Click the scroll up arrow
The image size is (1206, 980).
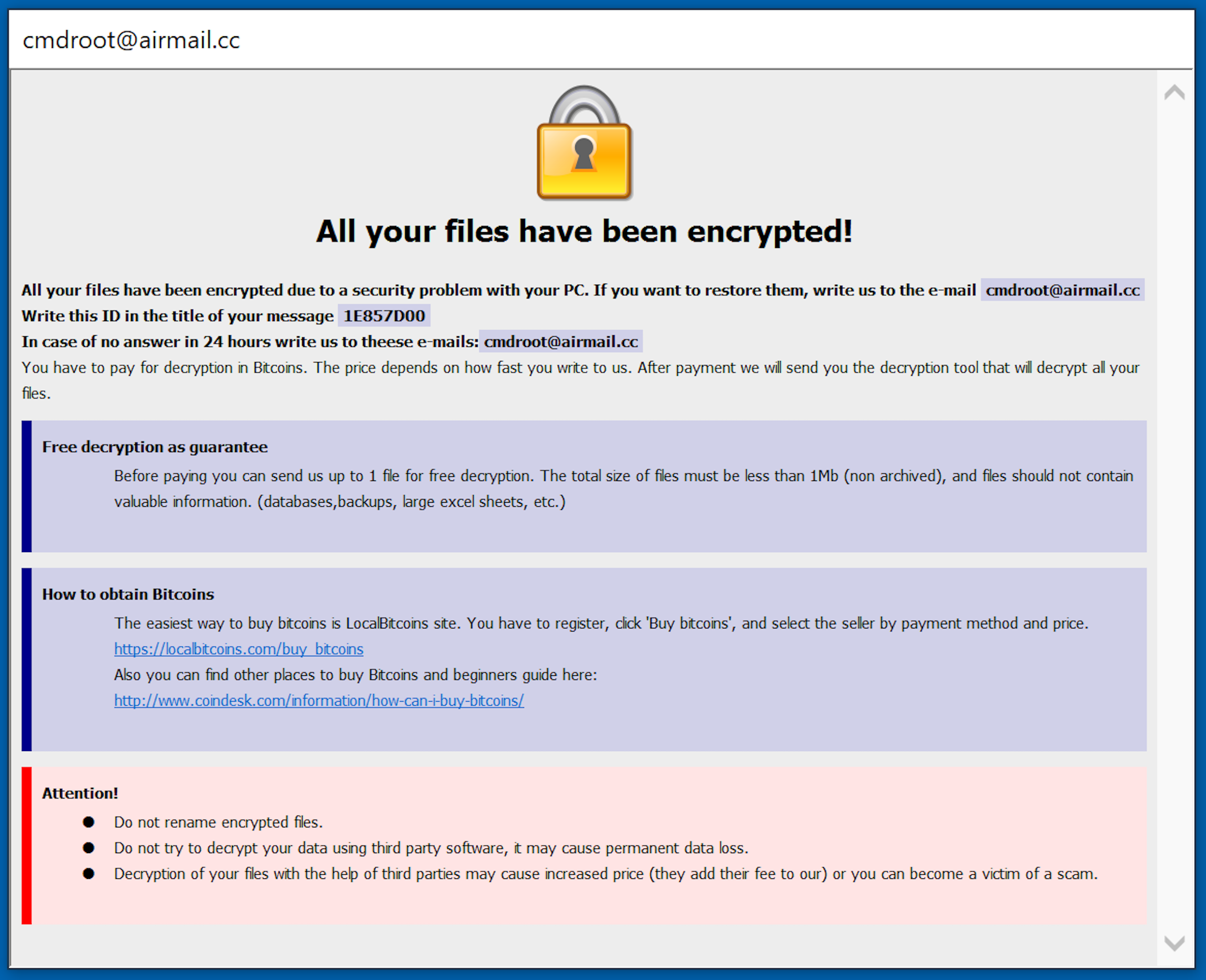click(1174, 92)
